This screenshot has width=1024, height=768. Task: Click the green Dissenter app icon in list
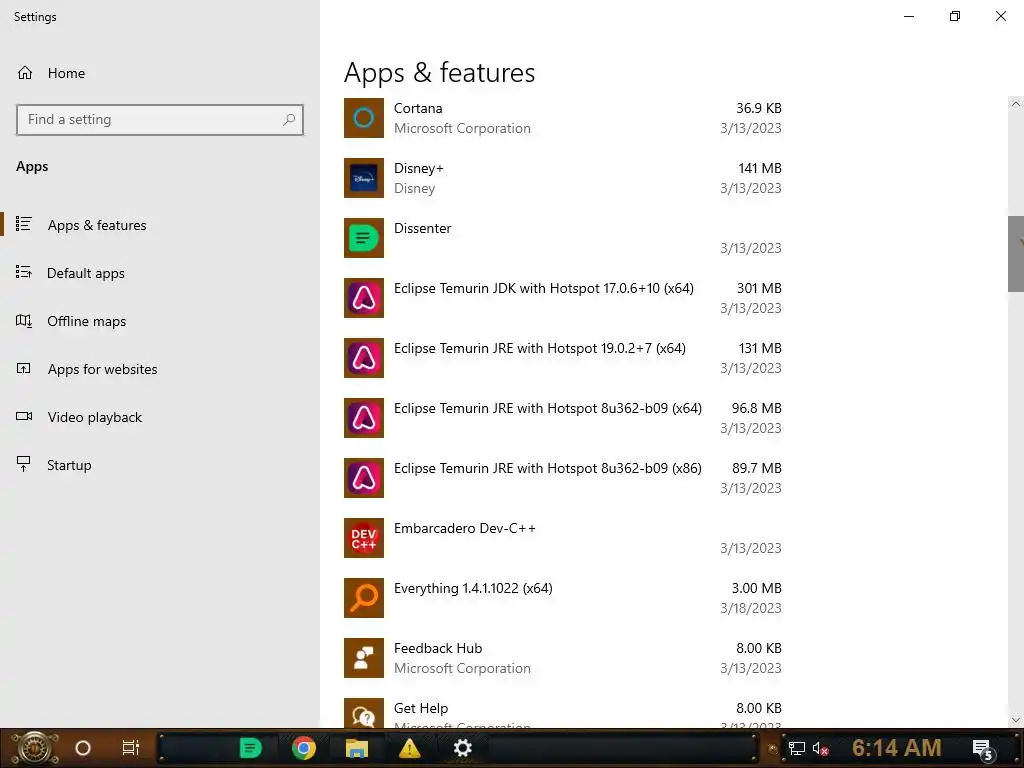tap(364, 238)
